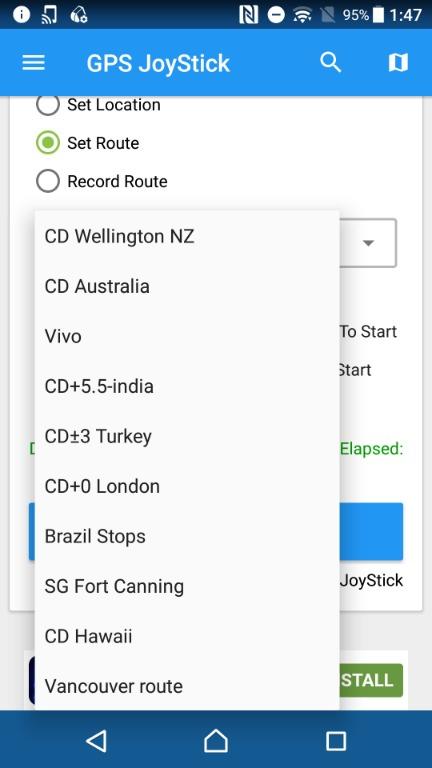Tap the info icon in status bar

pos(22,15)
